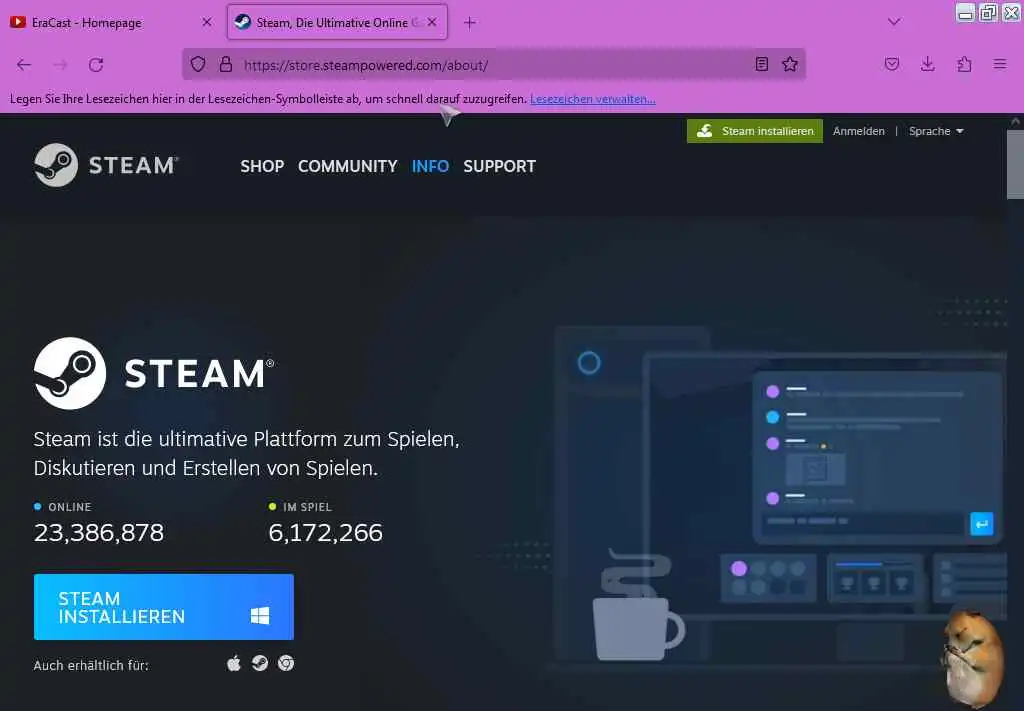The height and width of the screenshot is (711, 1024).
Task: Select the Apple macOS download icon
Action: (x=234, y=663)
